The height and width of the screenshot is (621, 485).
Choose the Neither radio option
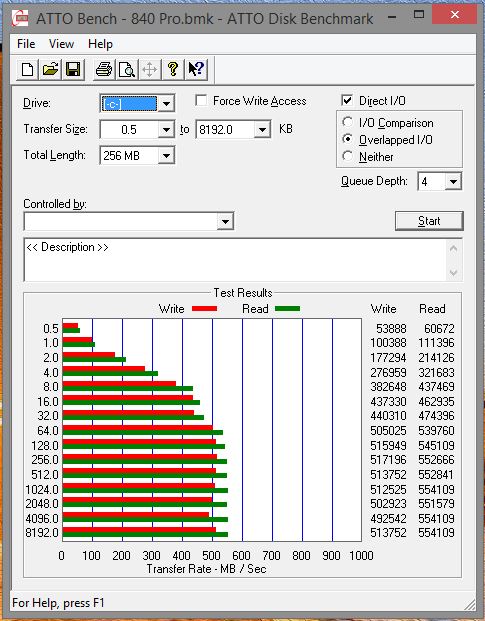(x=348, y=156)
